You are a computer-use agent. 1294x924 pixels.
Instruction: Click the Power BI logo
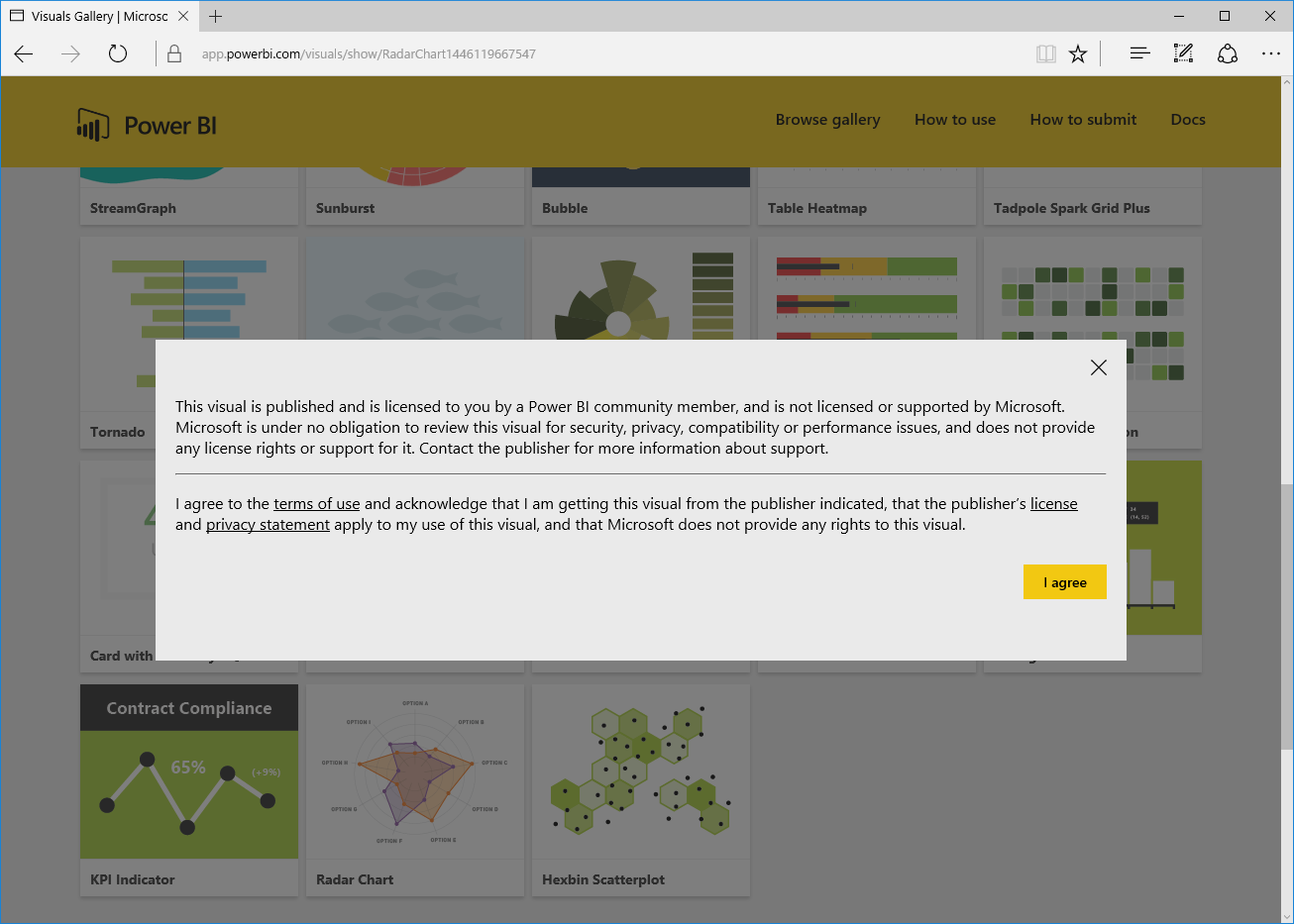coord(147,126)
